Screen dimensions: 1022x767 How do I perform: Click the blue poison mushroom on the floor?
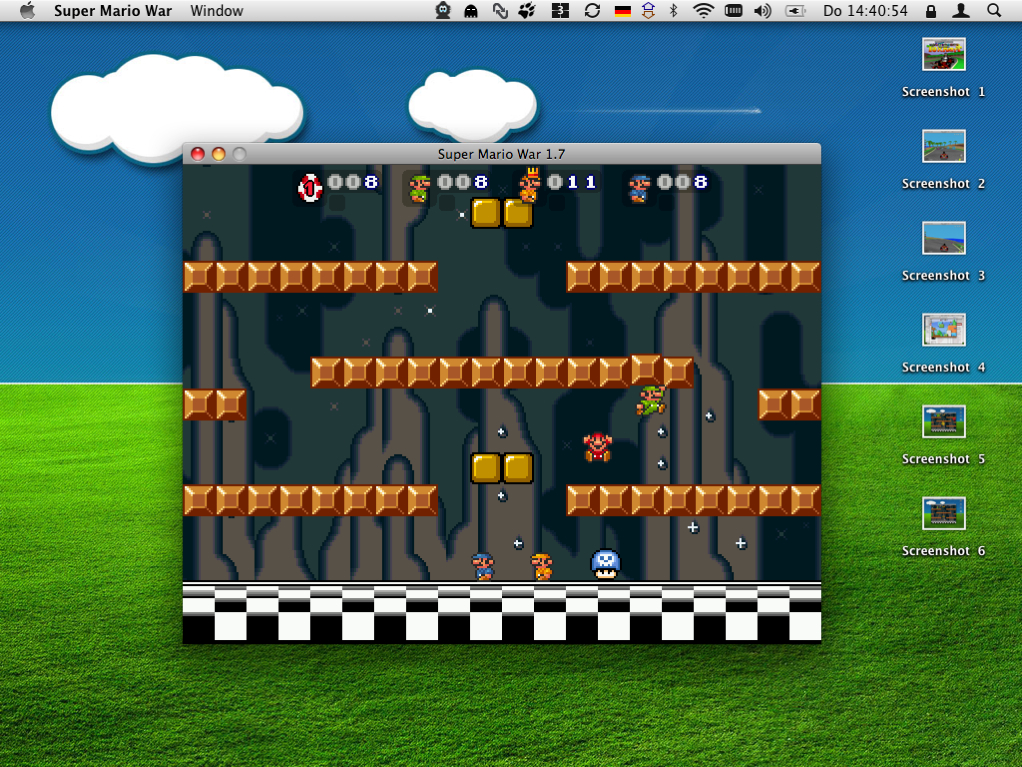(606, 564)
